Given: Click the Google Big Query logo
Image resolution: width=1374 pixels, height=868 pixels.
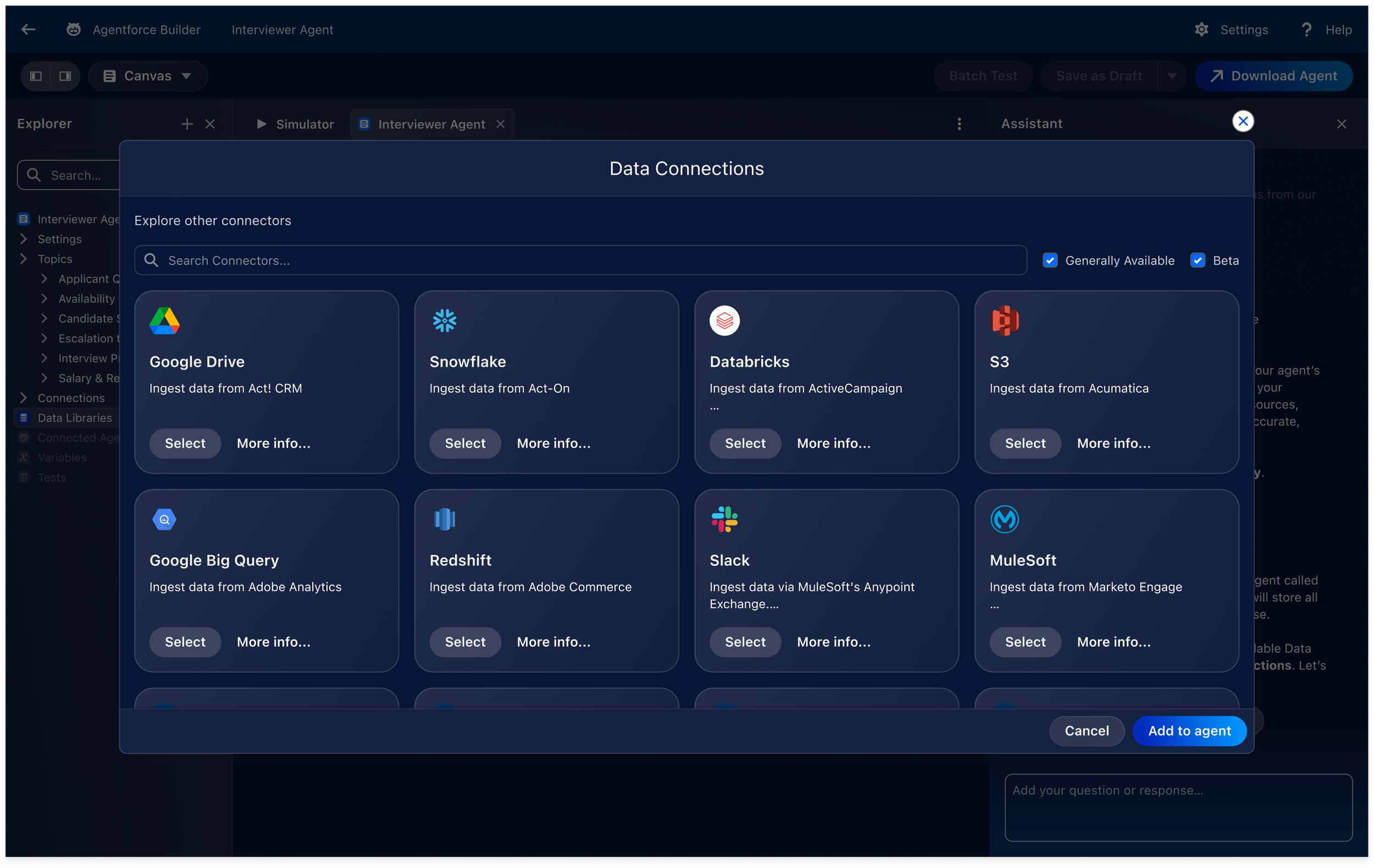Looking at the screenshot, I should point(164,519).
